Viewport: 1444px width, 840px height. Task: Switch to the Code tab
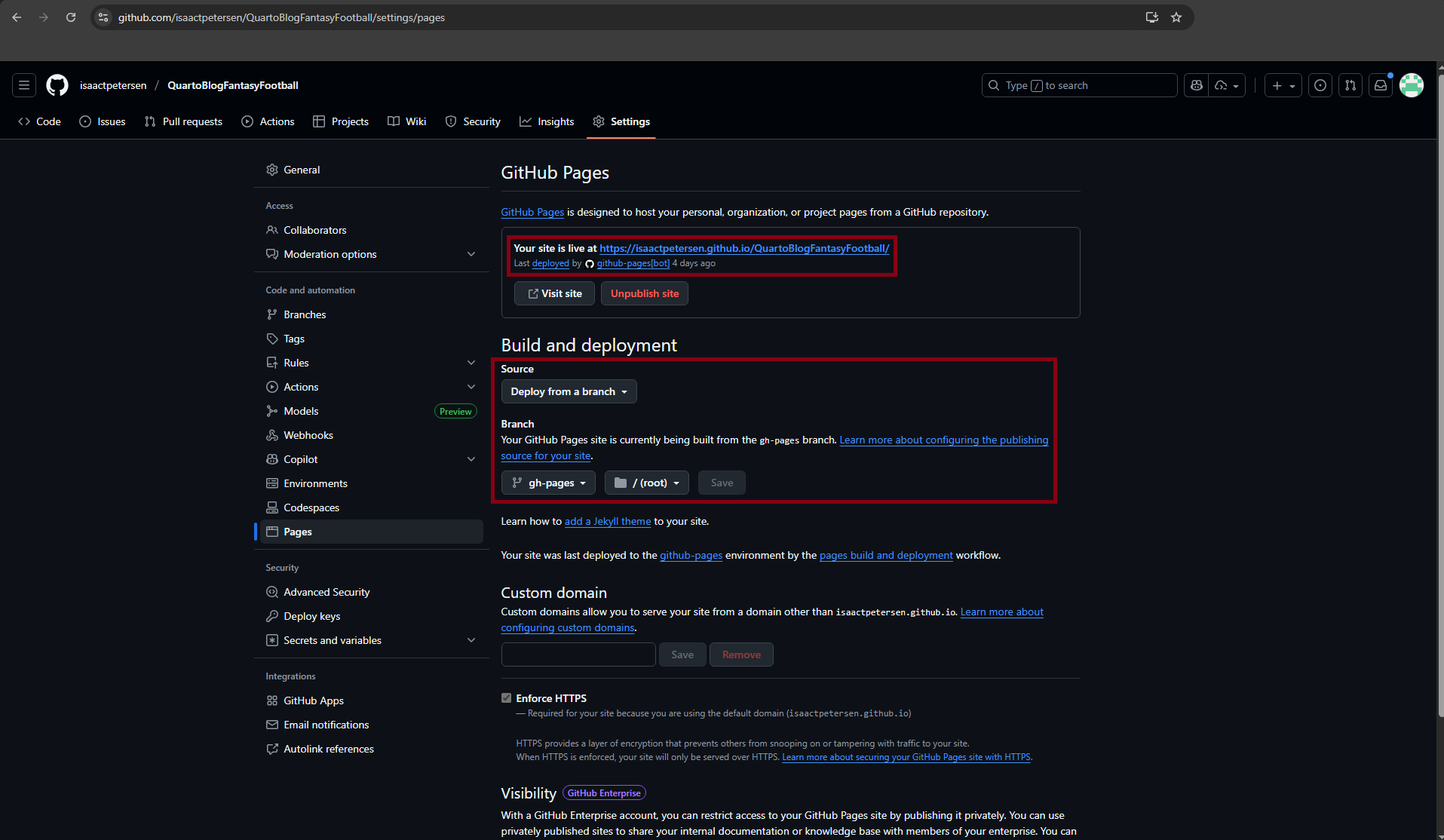[x=39, y=121]
